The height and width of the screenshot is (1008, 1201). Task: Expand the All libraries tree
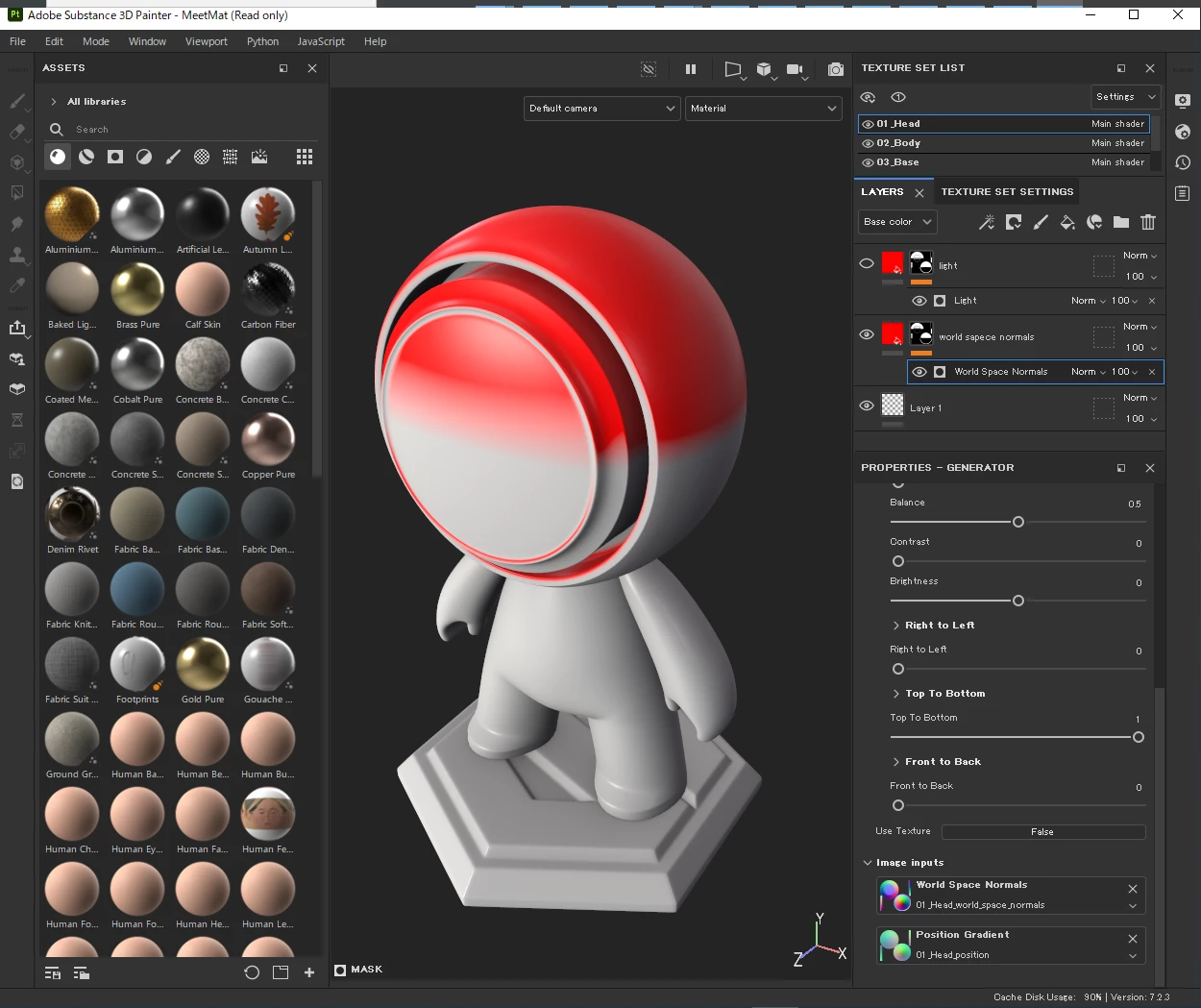pos(54,102)
